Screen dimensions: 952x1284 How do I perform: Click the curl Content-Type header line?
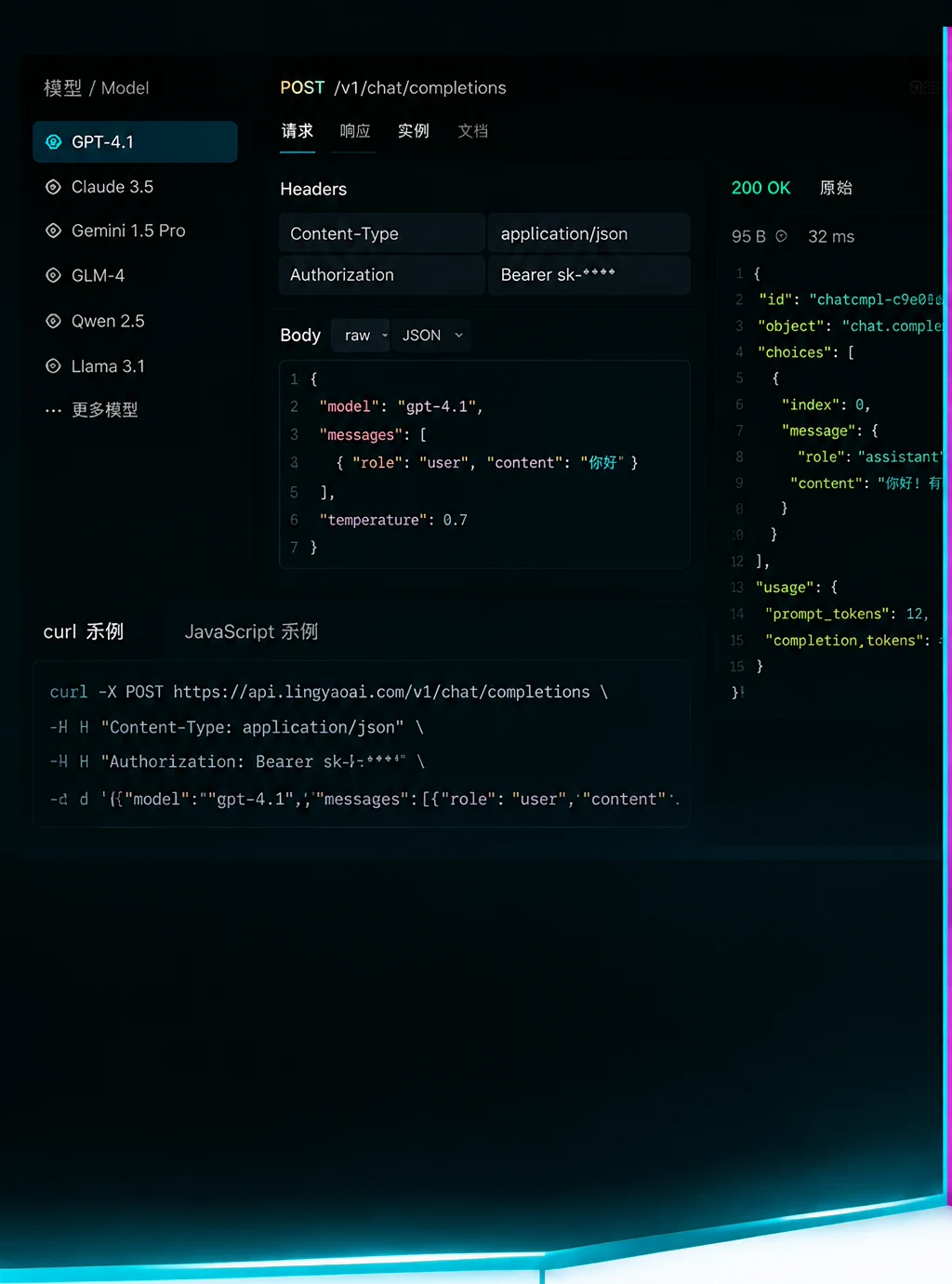[237, 728]
